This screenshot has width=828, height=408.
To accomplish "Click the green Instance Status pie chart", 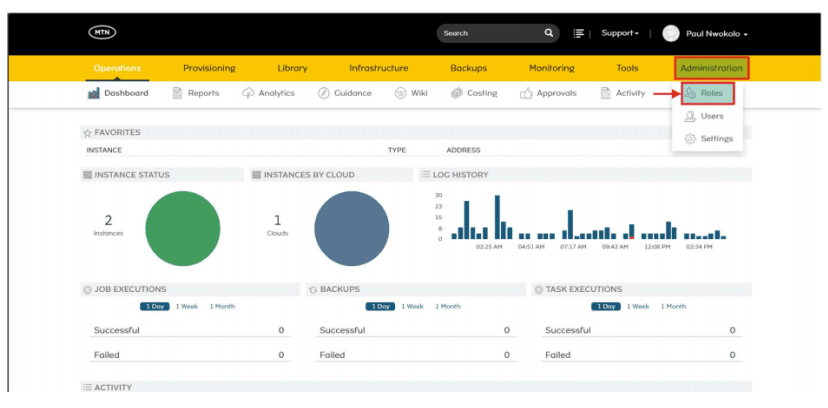I will pos(183,229).
